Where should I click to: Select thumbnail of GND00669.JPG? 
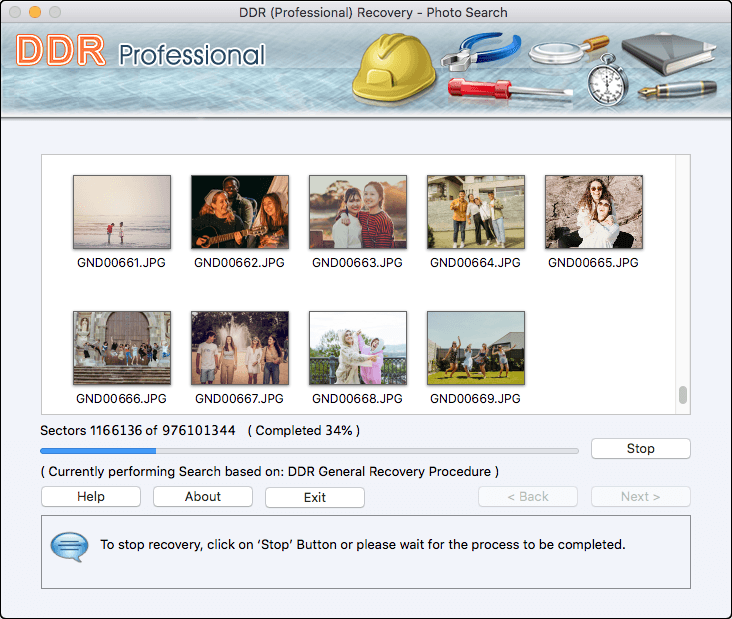point(476,348)
